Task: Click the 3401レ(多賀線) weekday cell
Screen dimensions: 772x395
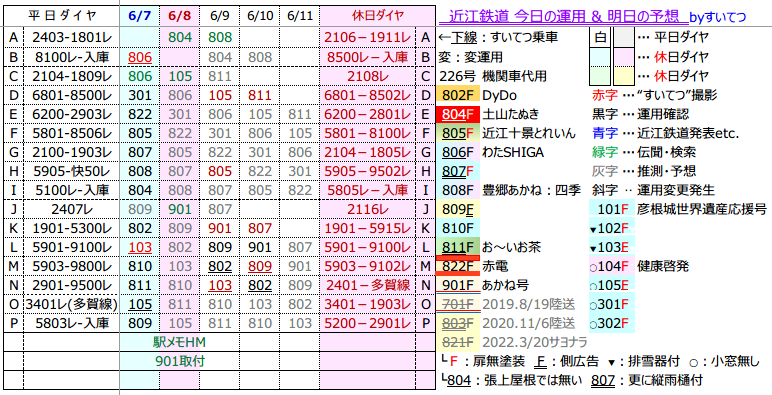Action: pyautogui.click(x=71, y=305)
